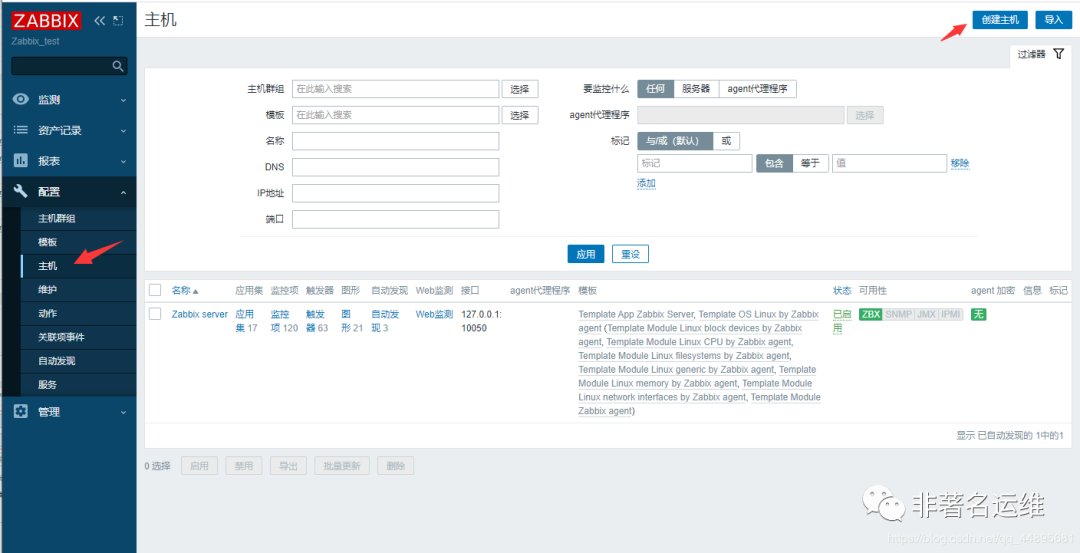The image size is (1080, 553).
Task: Click the 已启用 status link
Action: 842,321
